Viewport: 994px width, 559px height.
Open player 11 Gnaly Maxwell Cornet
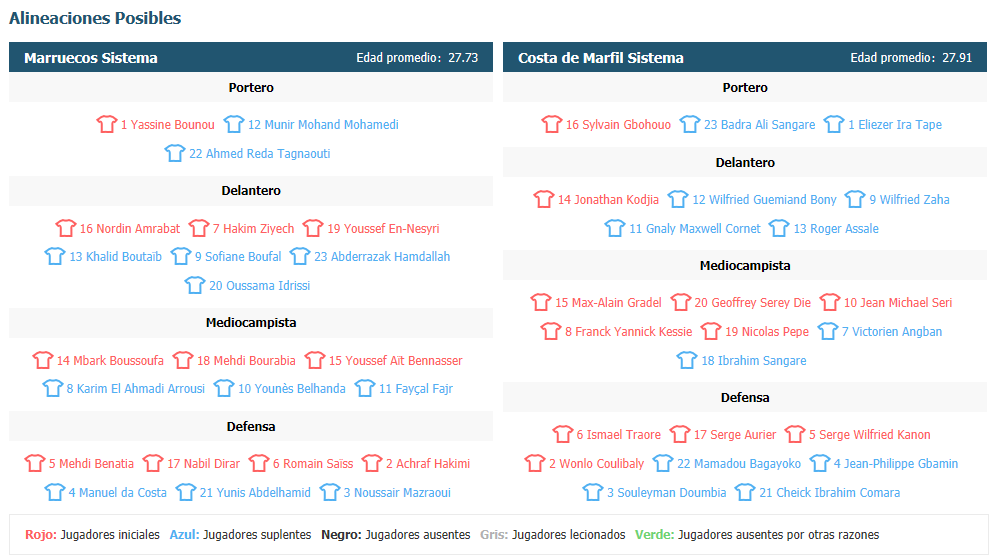[x=695, y=229]
